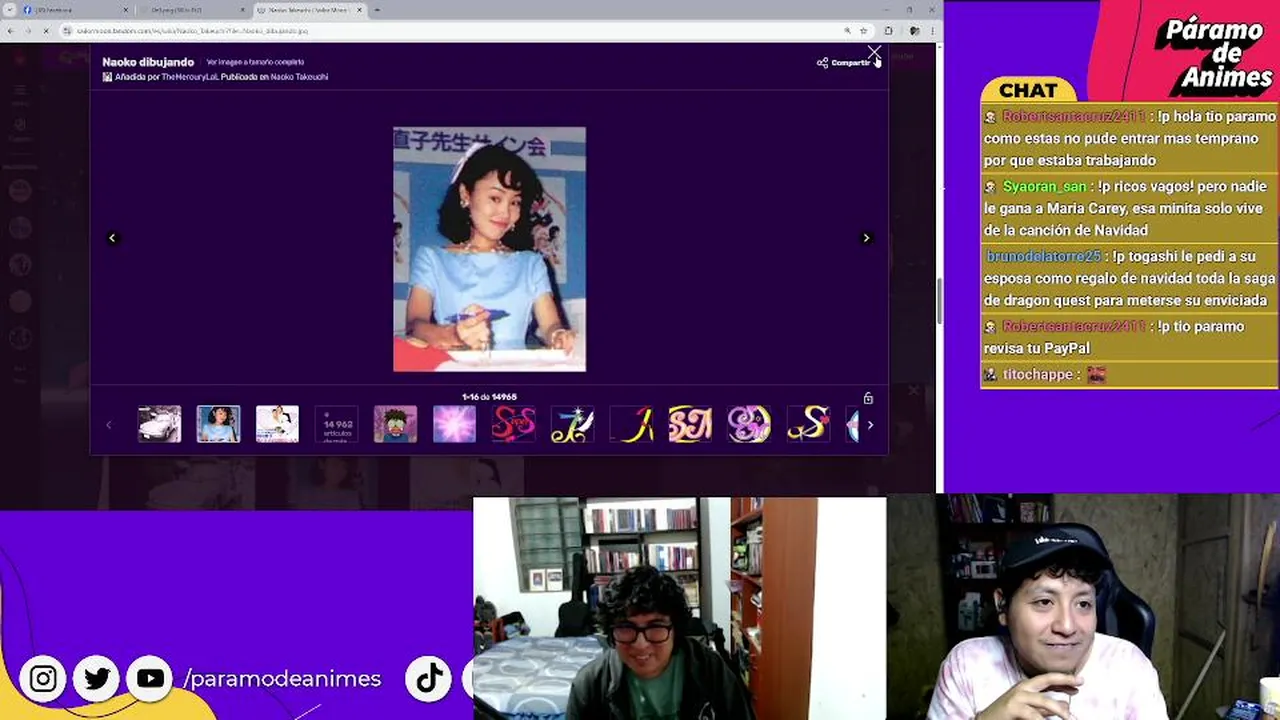Click the padlock icon above the carousel

point(868,398)
